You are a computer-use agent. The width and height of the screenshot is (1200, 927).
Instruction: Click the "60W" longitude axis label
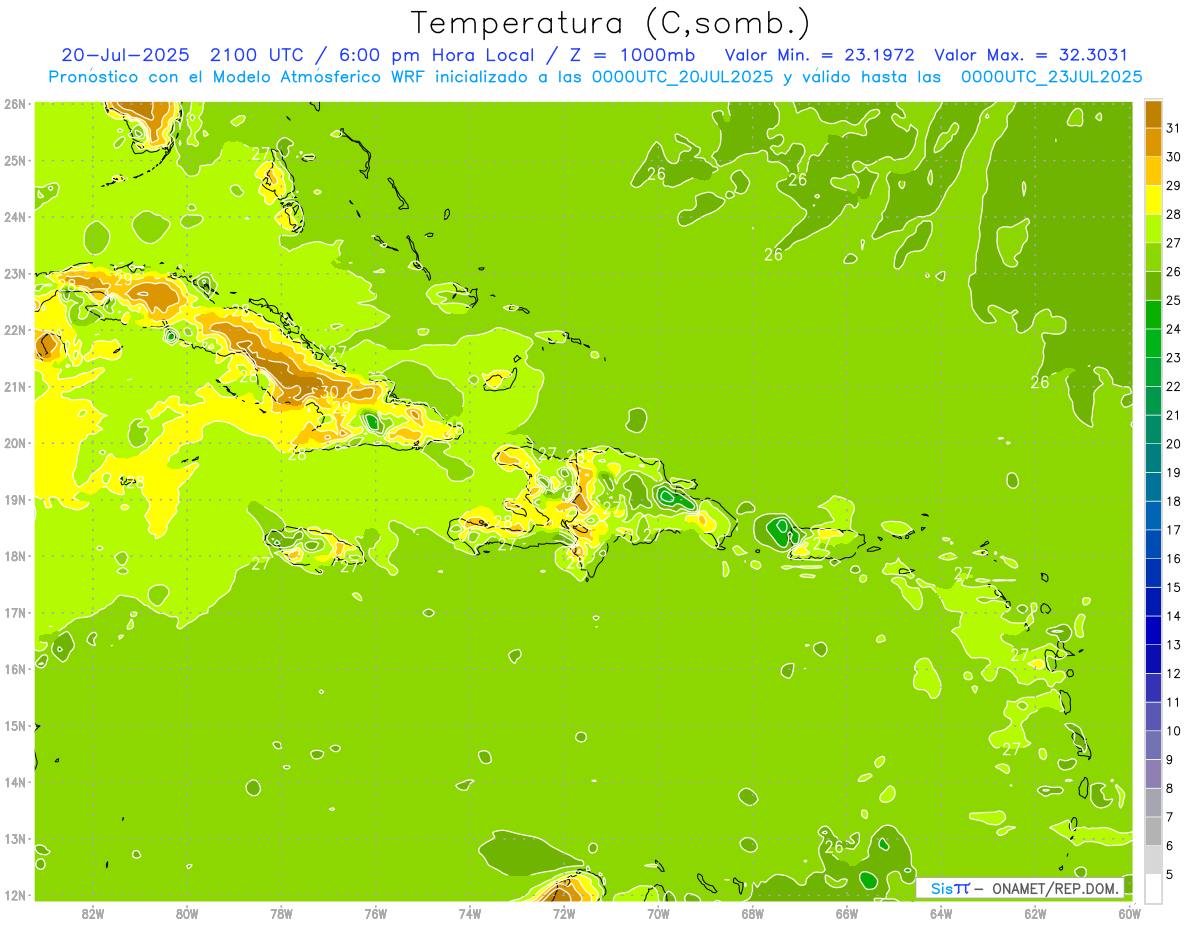coord(1130,913)
